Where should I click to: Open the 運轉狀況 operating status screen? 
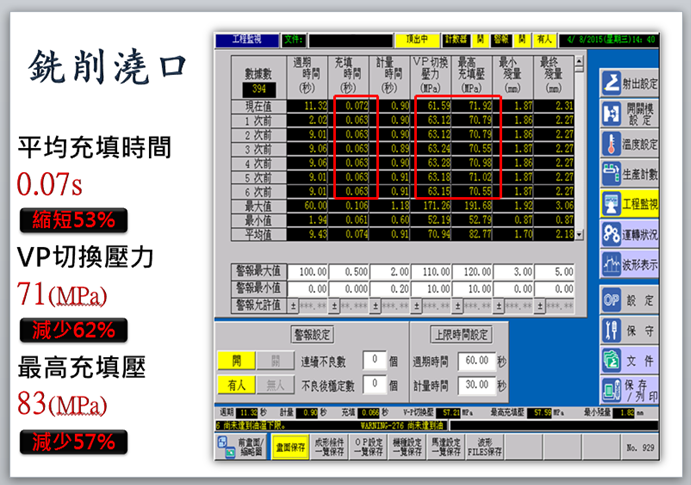tap(629, 234)
